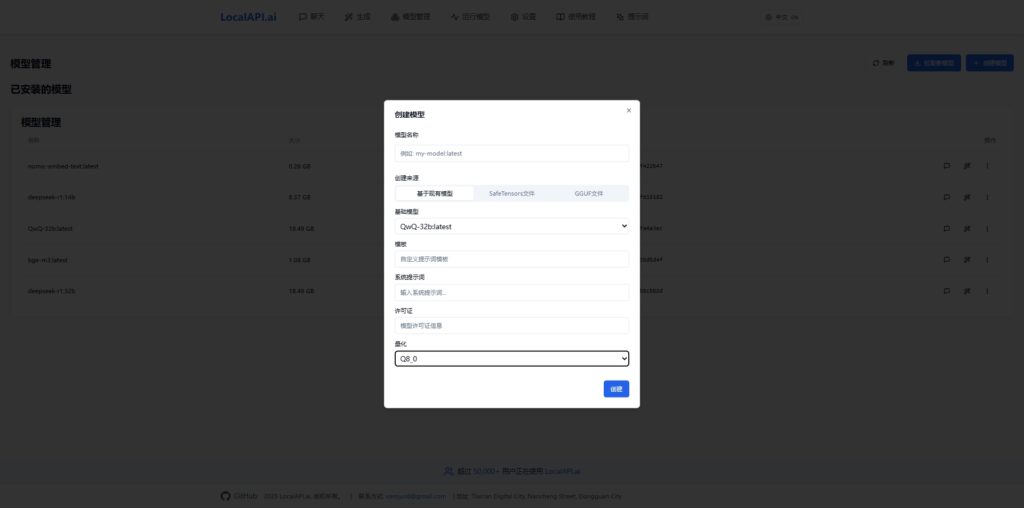
Task: Open the three-dot menu for deepseek-r1:32b row
Action: [987, 290]
